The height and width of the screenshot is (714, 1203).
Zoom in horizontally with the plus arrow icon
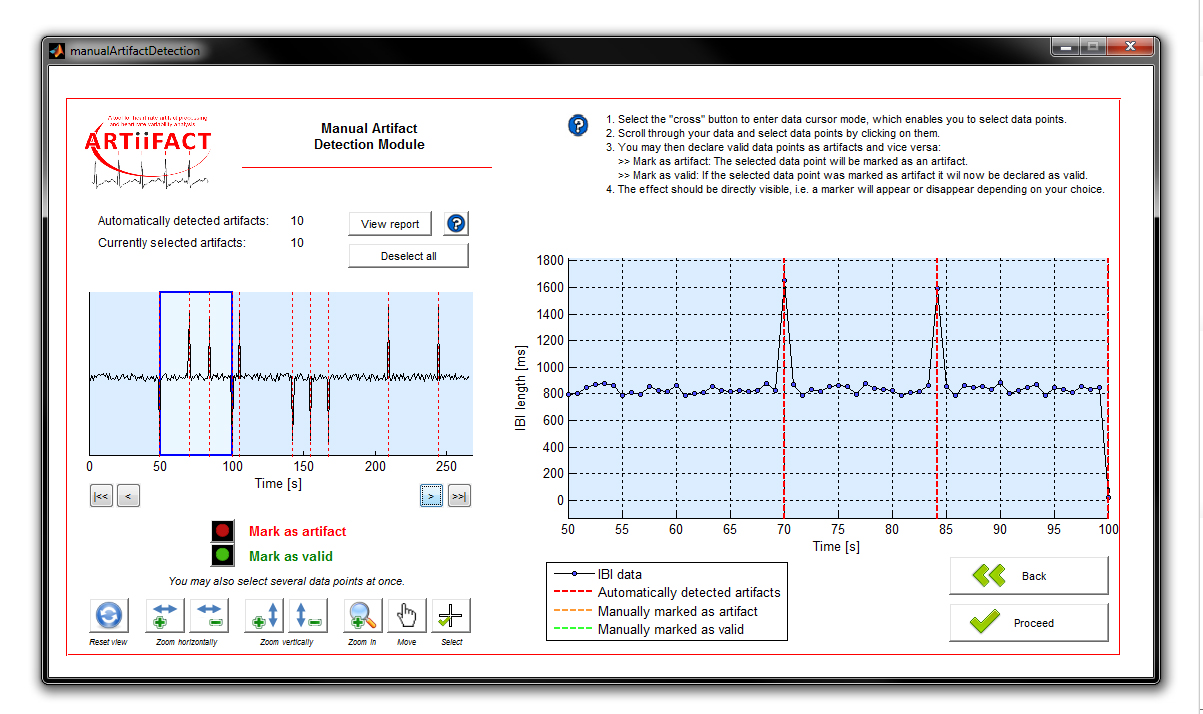click(x=165, y=616)
